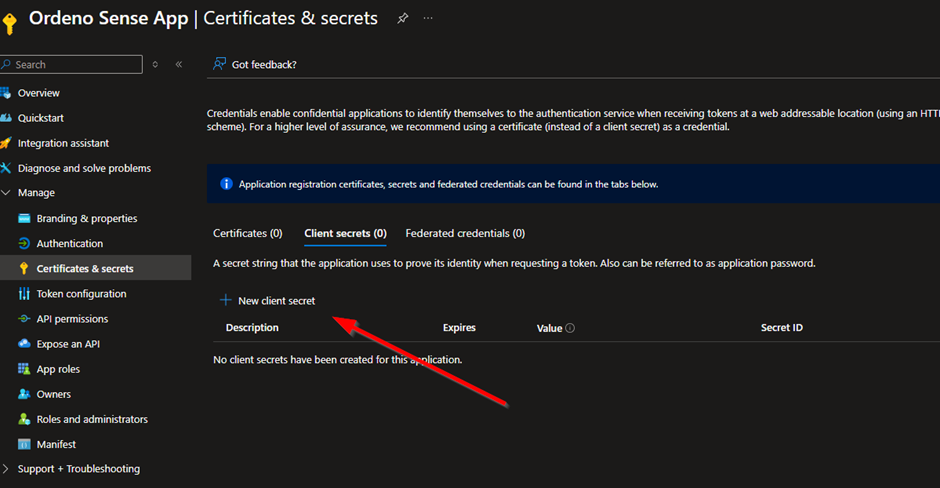Click the Certificates & secrets key icon in sidebar
The image size is (940, 488).
[24, 269]
